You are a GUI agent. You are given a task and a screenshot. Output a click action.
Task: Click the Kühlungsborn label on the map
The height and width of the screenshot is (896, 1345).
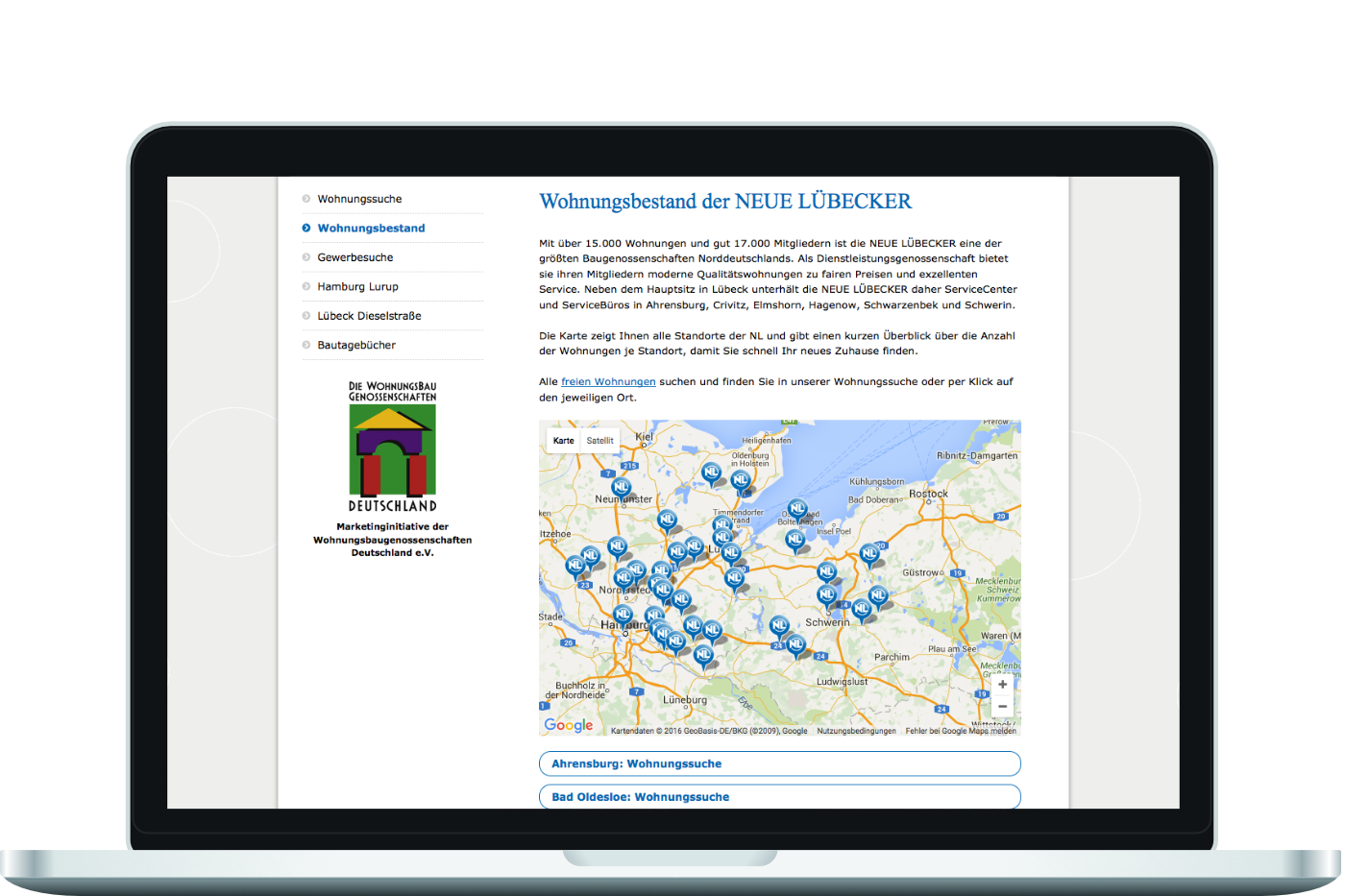(x=876, y=482)
